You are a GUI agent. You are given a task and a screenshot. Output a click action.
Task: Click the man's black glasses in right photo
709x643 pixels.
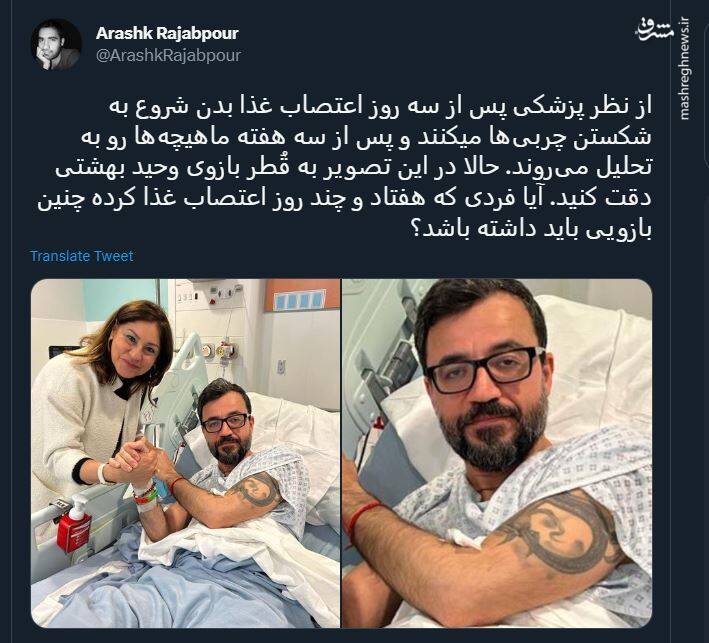pyautogui.click(x=485, y=369)
